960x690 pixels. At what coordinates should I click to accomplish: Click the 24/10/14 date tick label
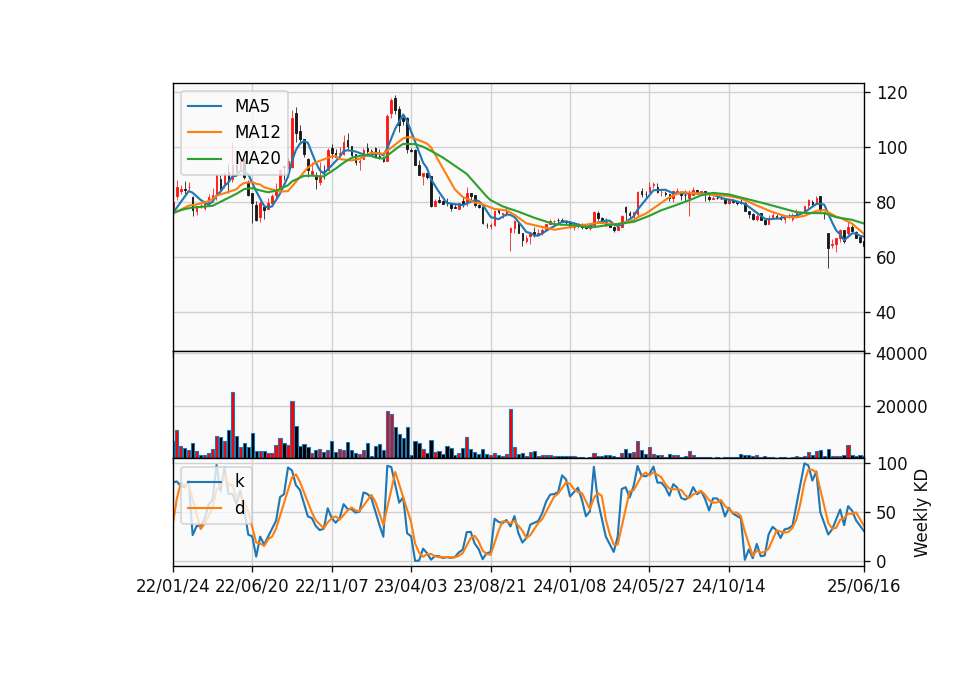[729, 587]
